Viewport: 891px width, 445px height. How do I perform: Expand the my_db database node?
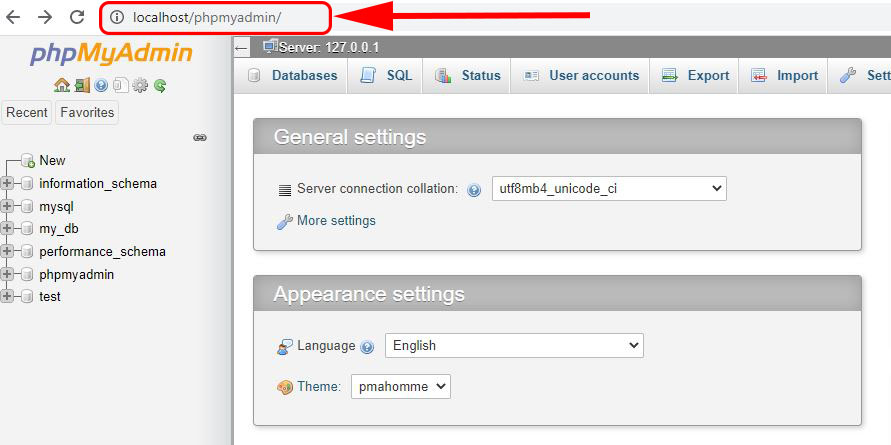click(7, 229)
